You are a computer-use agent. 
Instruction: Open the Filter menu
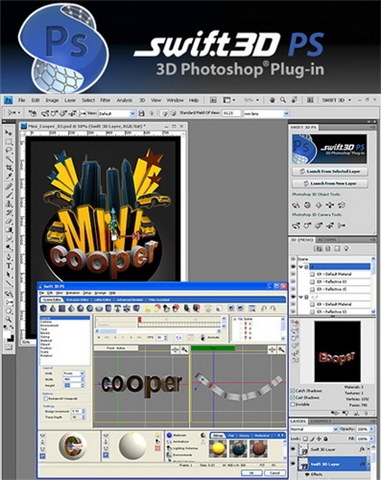pos(105,100)
